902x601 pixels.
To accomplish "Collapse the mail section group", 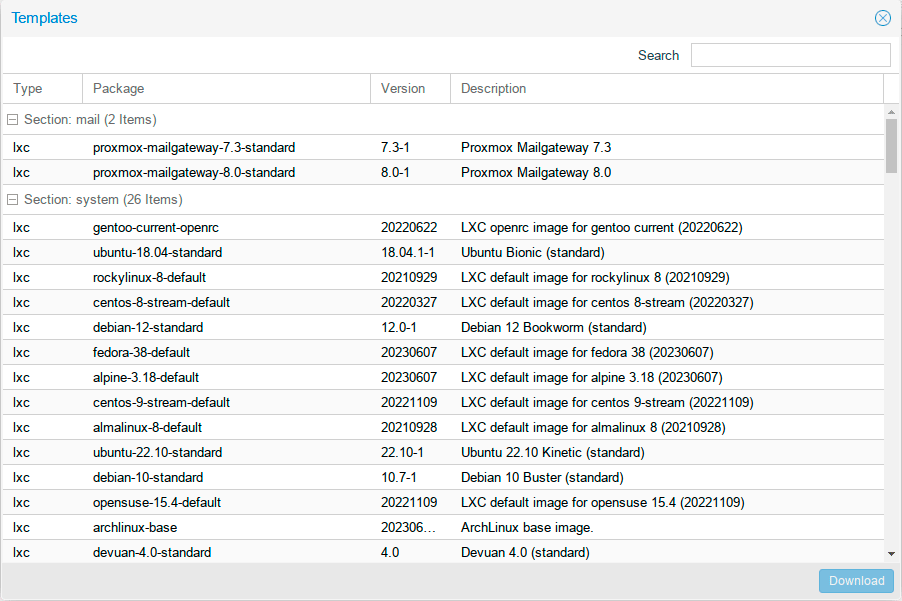I will [x=13, y=120].
